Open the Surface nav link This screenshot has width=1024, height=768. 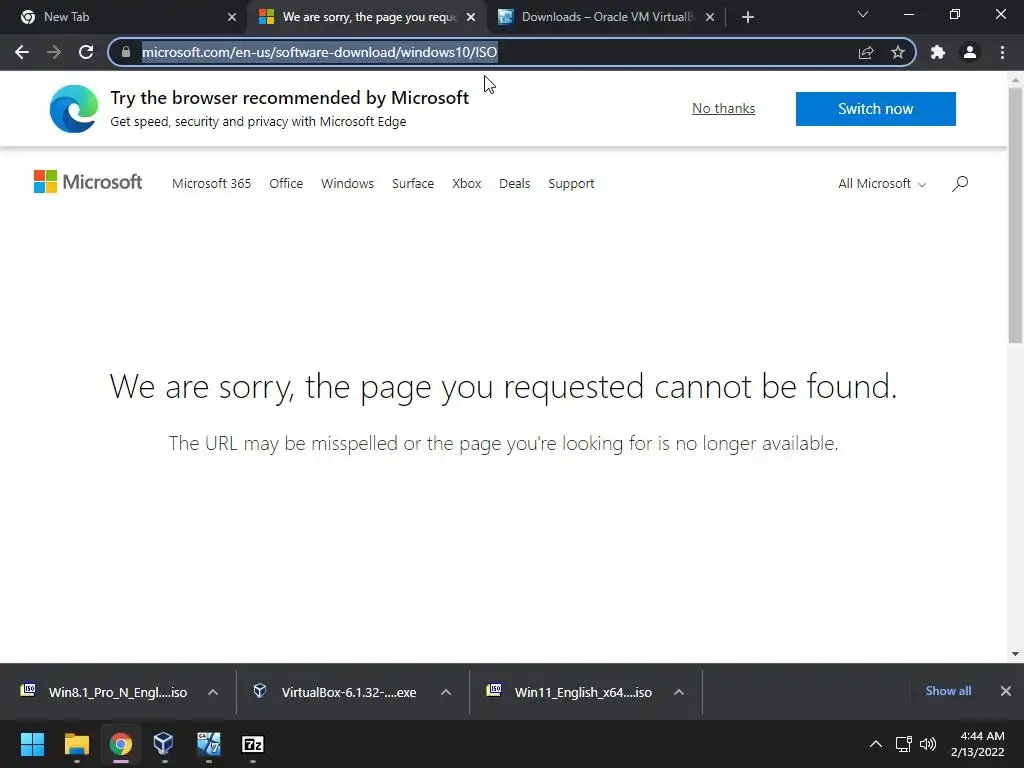[413, 184]
